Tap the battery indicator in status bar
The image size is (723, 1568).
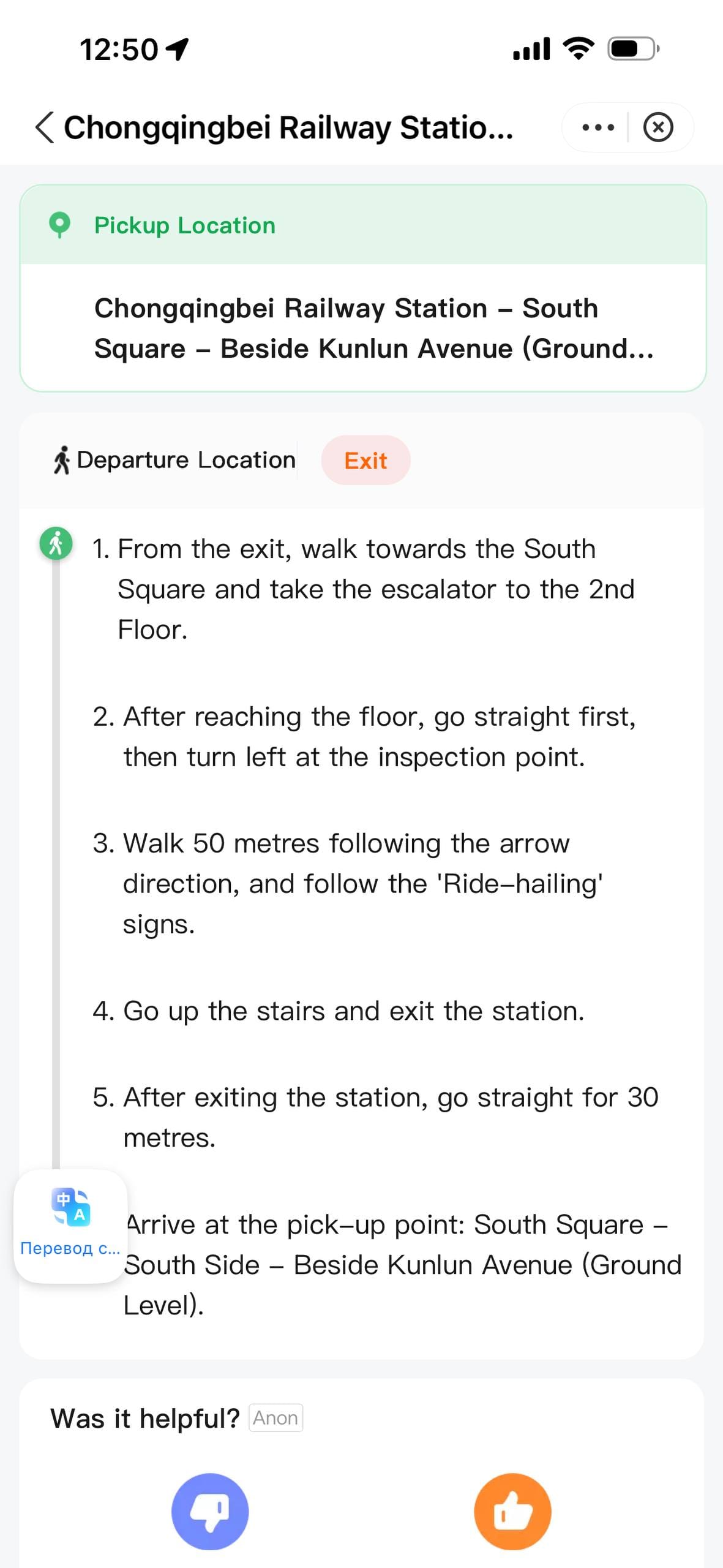click(x=632, y=48)
